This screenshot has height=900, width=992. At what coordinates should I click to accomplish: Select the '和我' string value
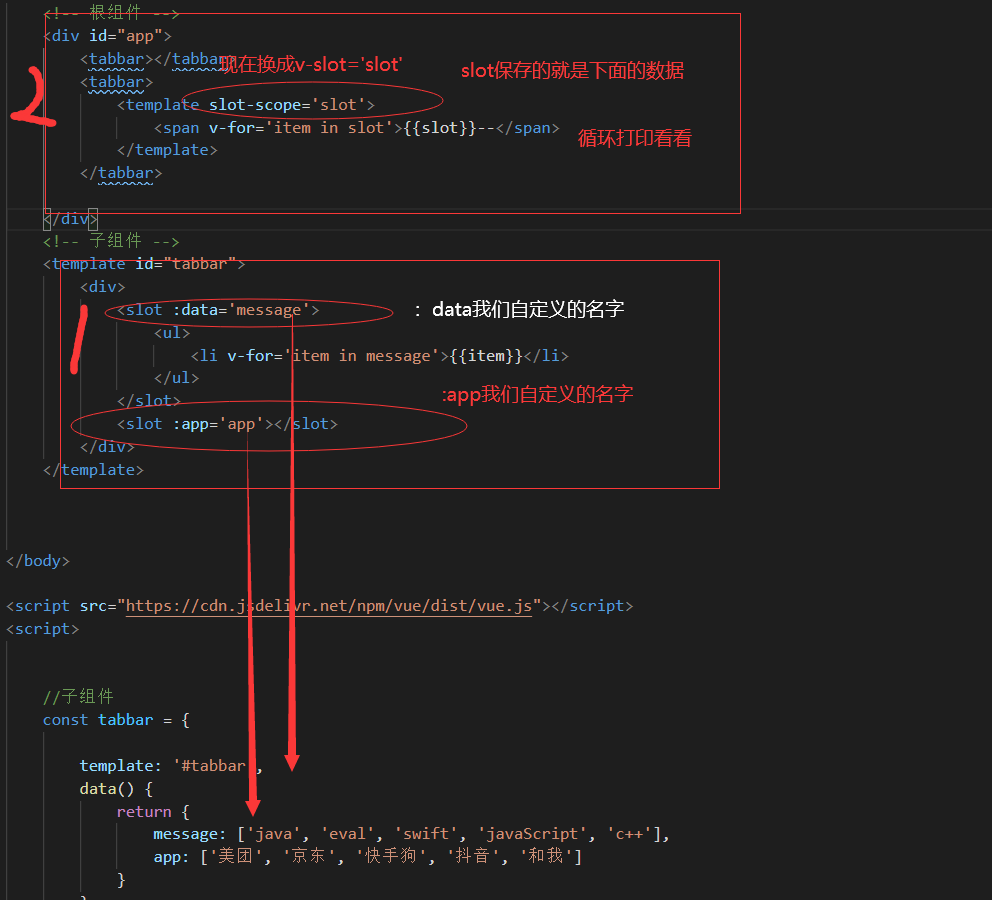pos(547,856)
